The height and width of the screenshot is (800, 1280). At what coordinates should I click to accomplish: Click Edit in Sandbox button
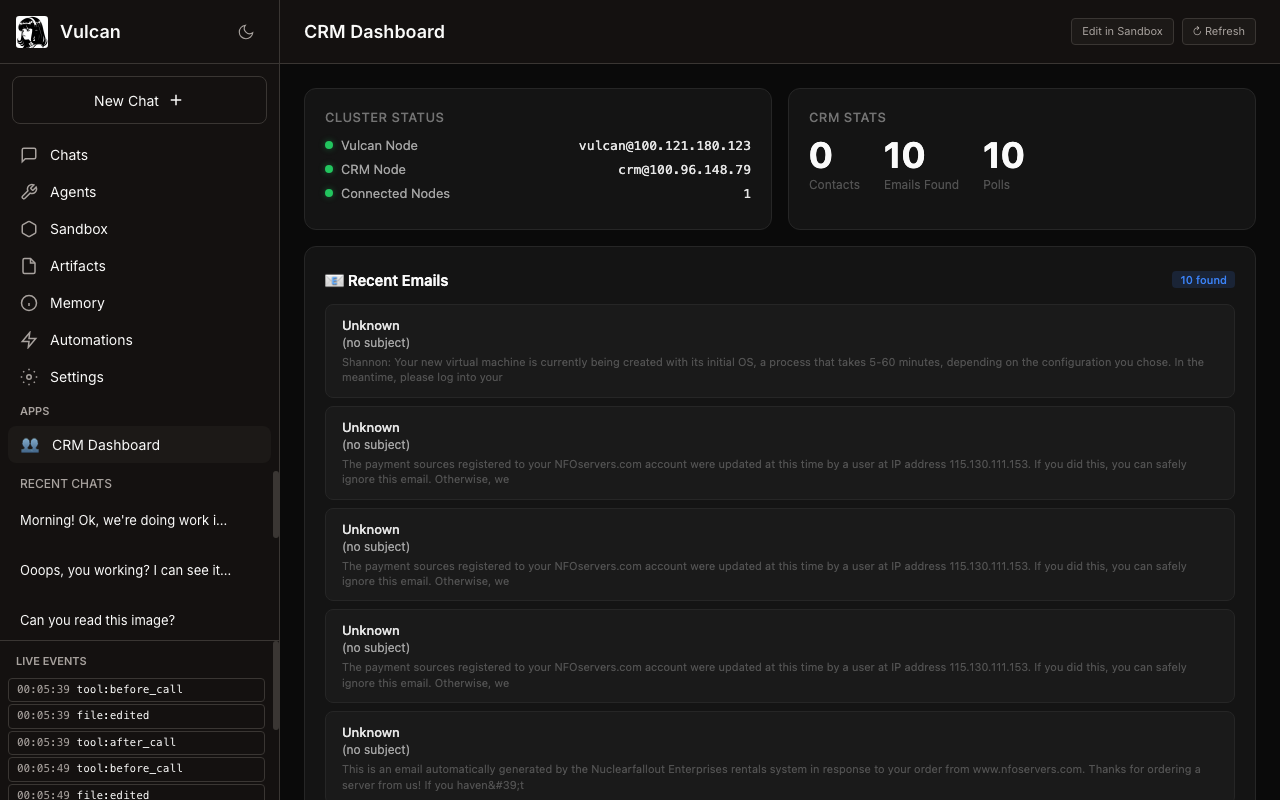[1122, 31]
